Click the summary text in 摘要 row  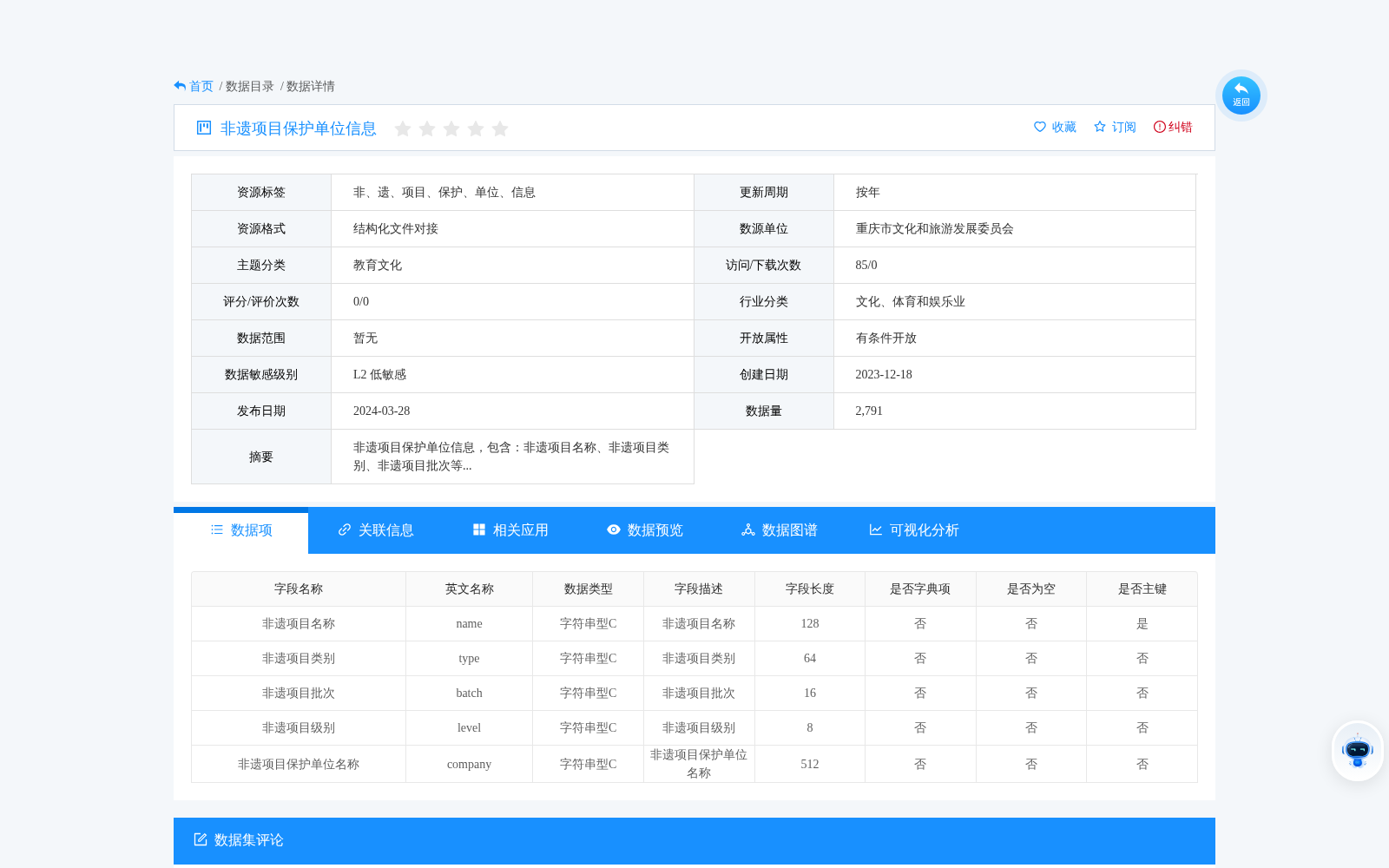tap(511, 457)
